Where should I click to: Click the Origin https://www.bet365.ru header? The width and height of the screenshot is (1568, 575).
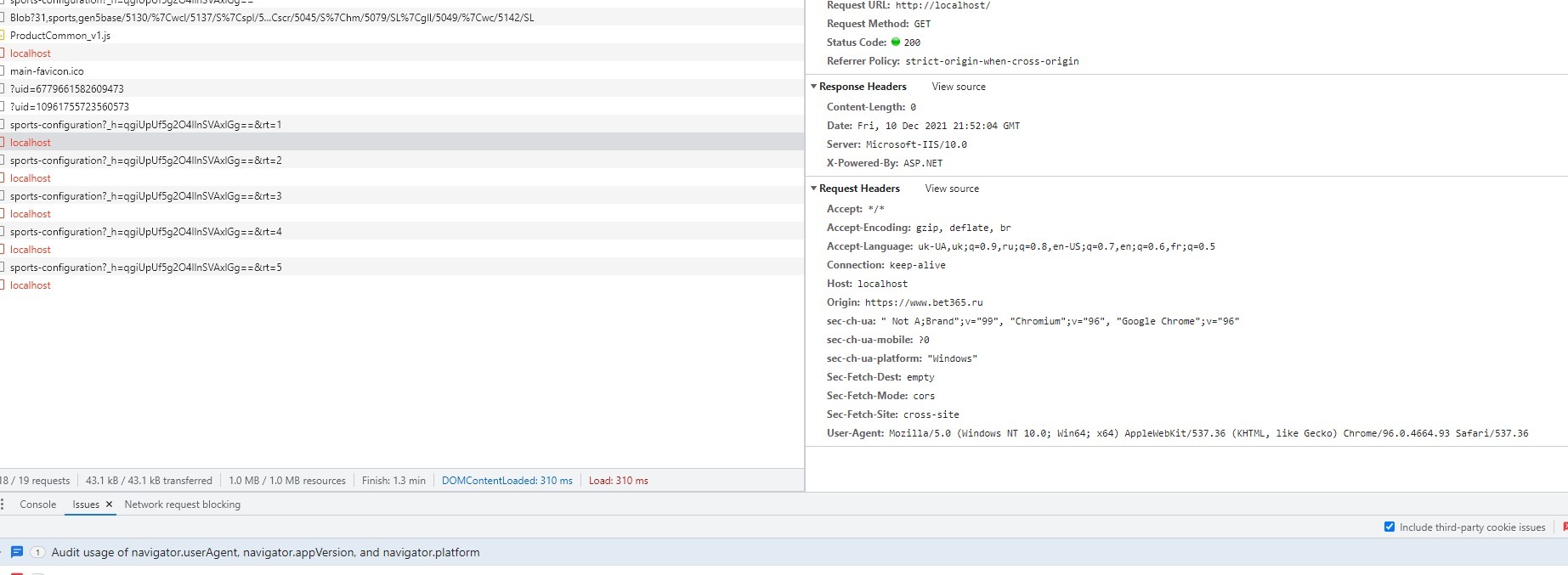[904, 302]
